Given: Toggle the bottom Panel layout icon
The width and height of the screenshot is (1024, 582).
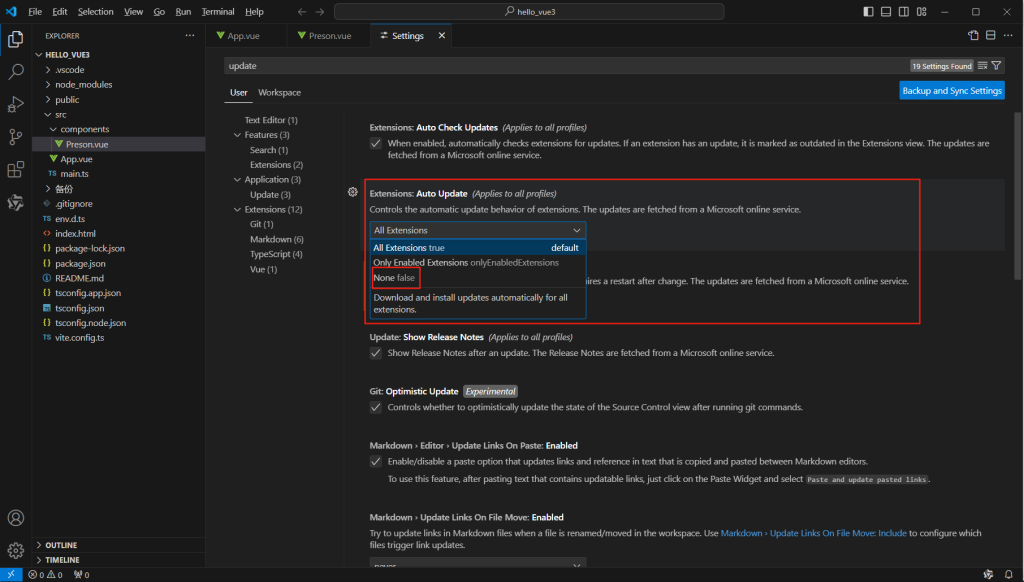Looking at the screenshot, I should (886, 12).
